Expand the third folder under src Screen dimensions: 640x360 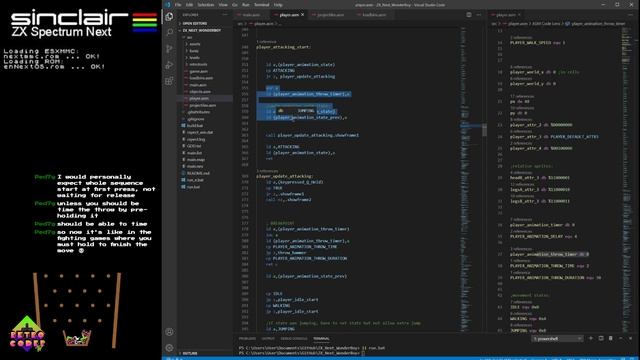(205, 58)
